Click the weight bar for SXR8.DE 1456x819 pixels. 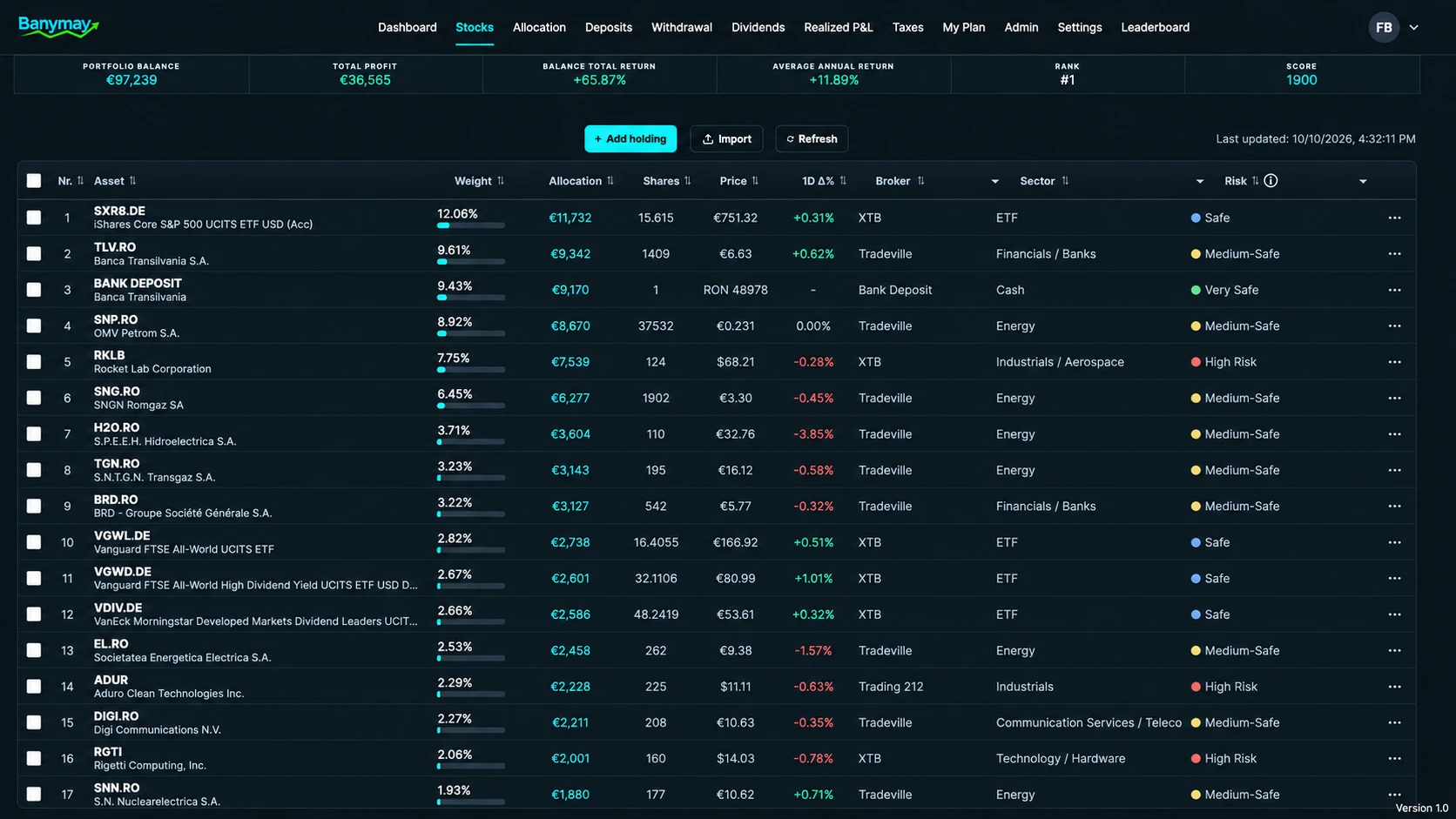tap(471, 225)
